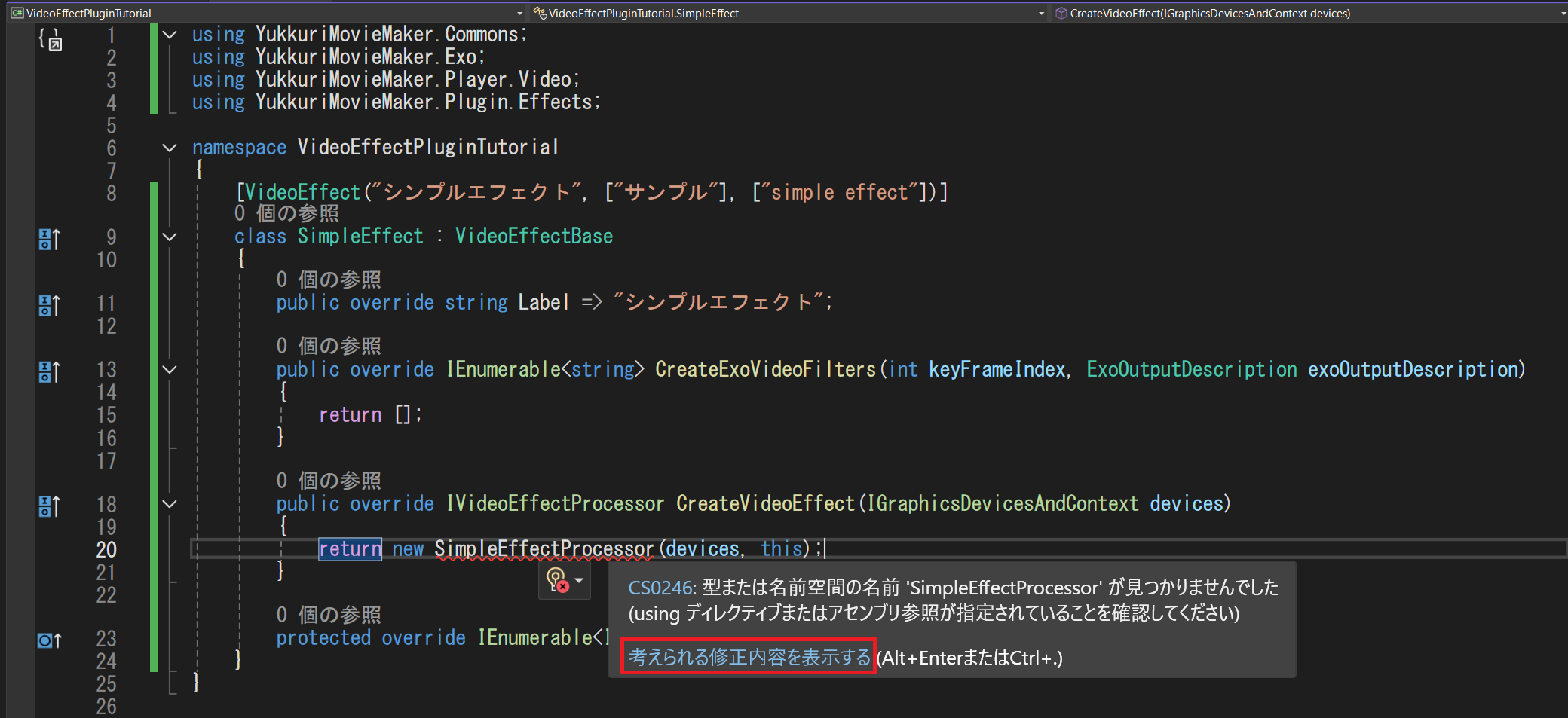Click the VideoEffect attribute name on line 8

pos(302,193)
